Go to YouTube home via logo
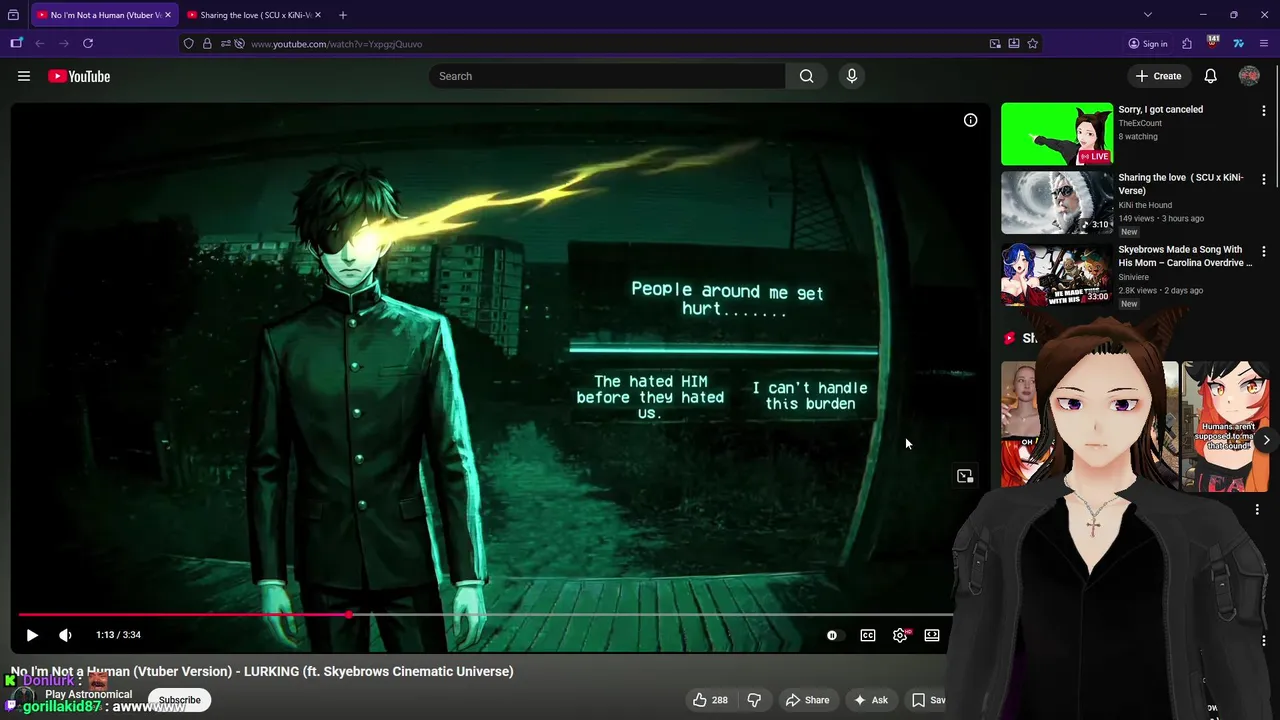 point(79,76)
